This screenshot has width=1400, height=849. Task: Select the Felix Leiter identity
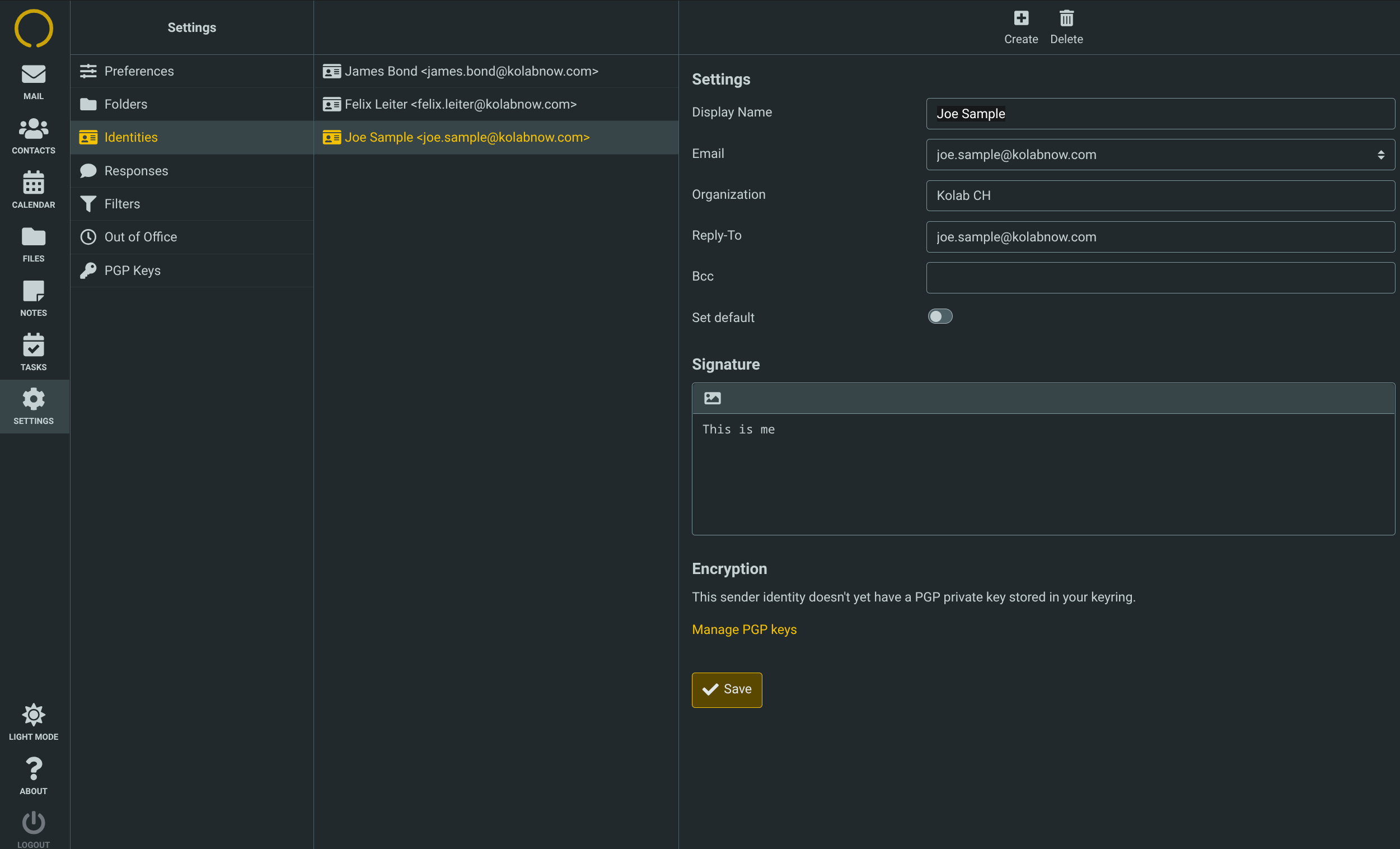460,104
